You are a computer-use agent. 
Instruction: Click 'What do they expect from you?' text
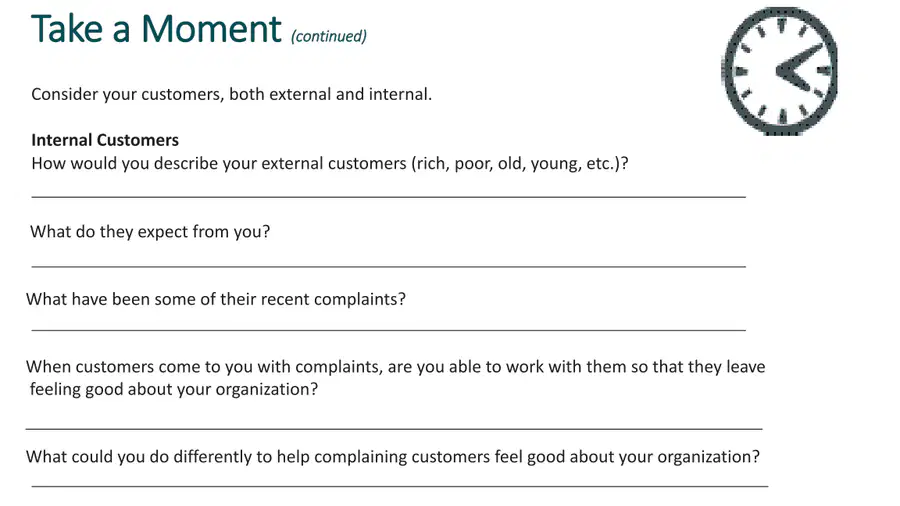[150, 232]
